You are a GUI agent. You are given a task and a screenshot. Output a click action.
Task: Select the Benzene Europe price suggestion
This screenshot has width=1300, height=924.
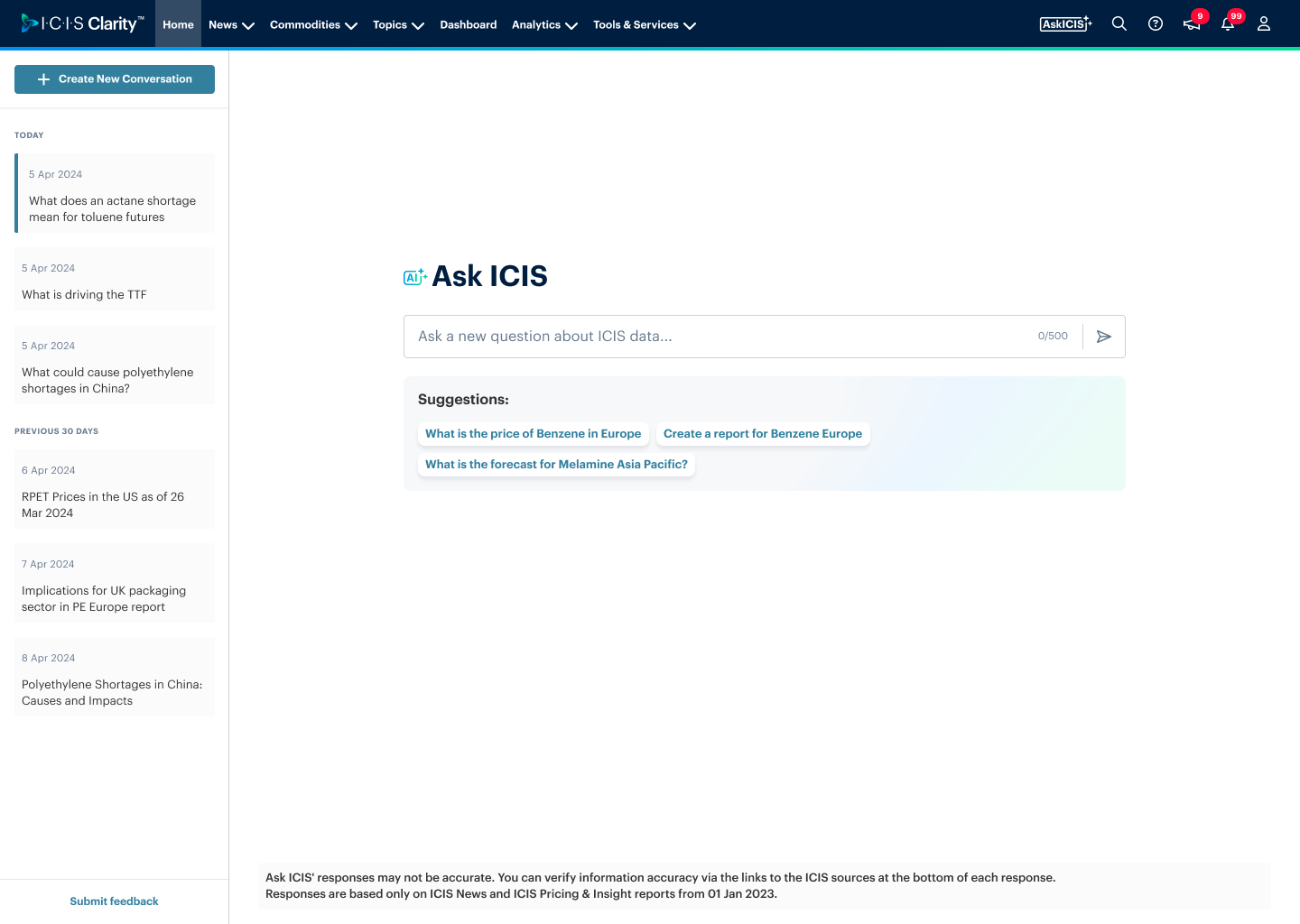pos(533,434)
